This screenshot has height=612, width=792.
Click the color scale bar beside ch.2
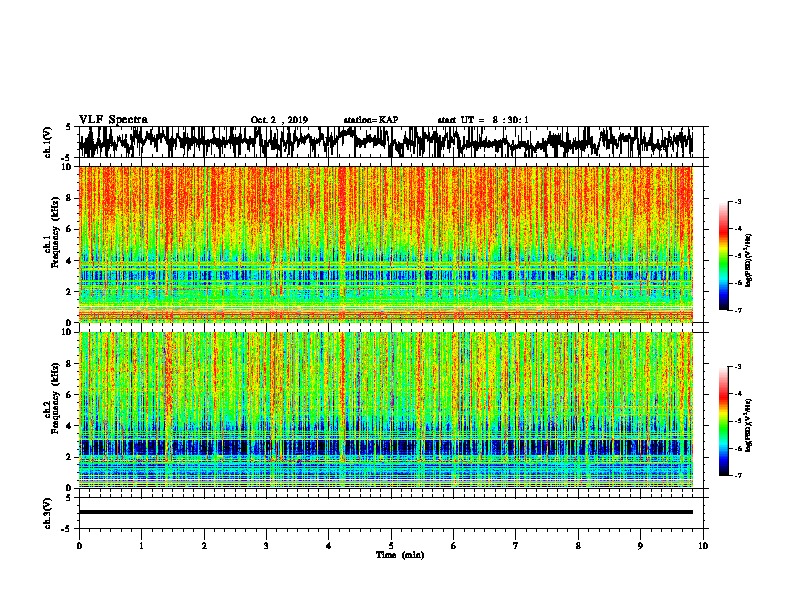724,421
